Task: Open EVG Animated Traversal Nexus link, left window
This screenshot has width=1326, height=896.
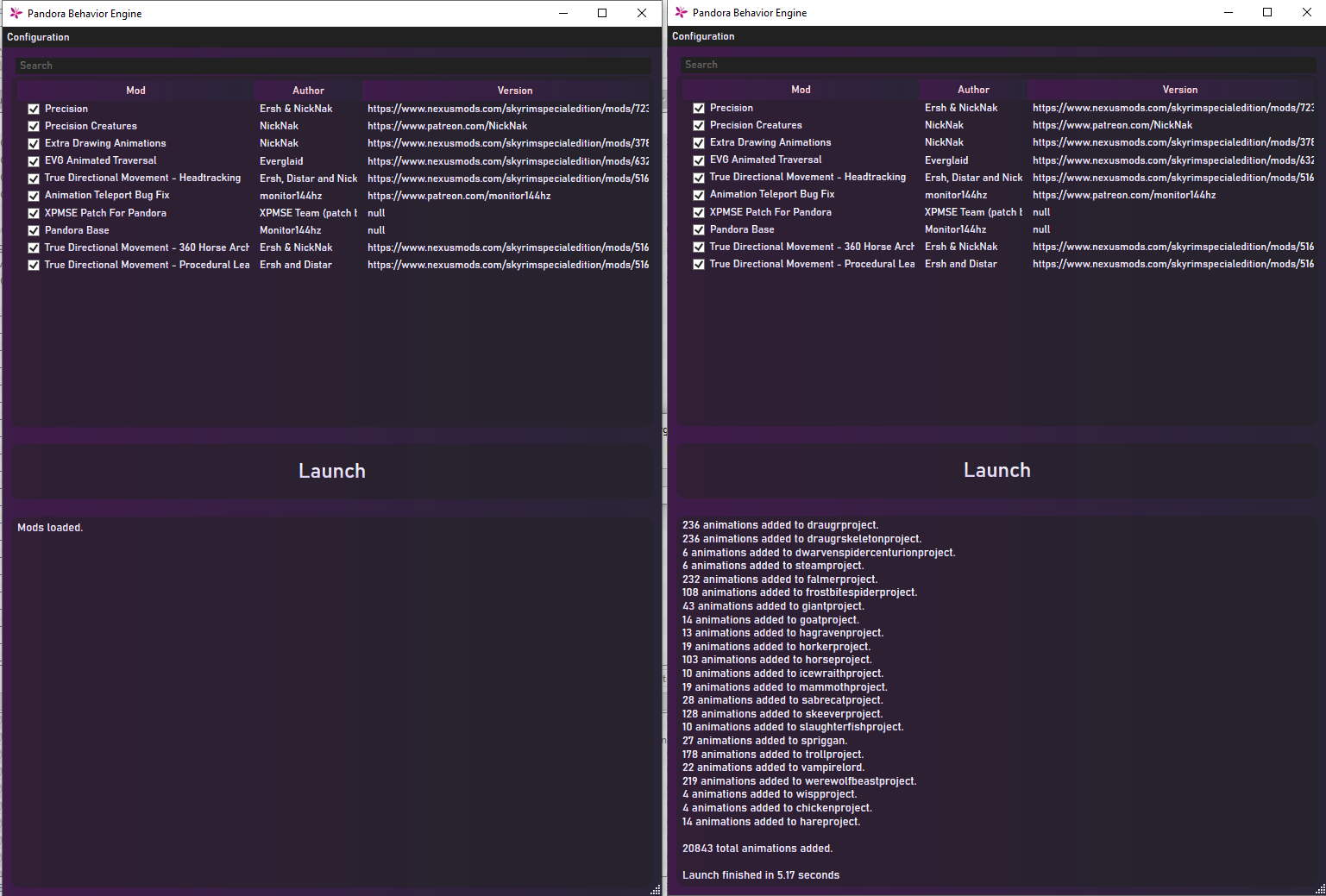Action: tap(508, 161)
